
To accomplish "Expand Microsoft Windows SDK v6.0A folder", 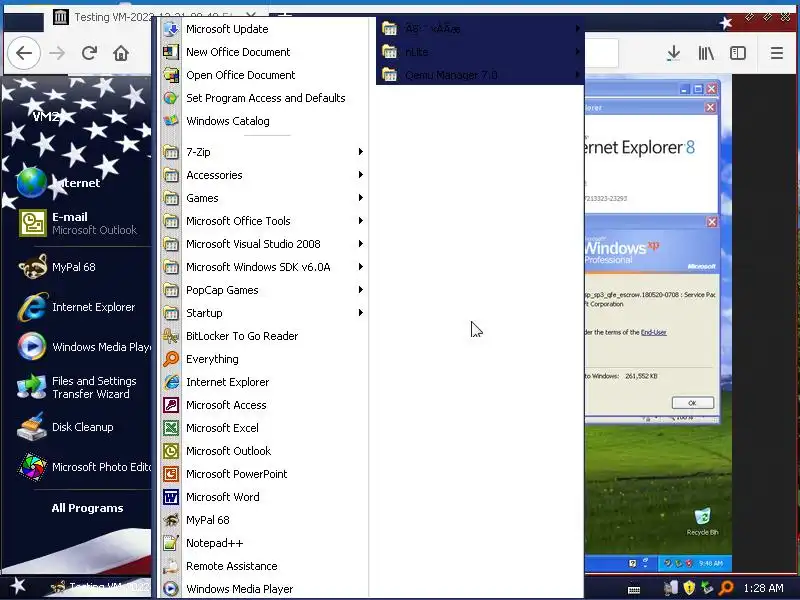I will click(x=263, y=266).
